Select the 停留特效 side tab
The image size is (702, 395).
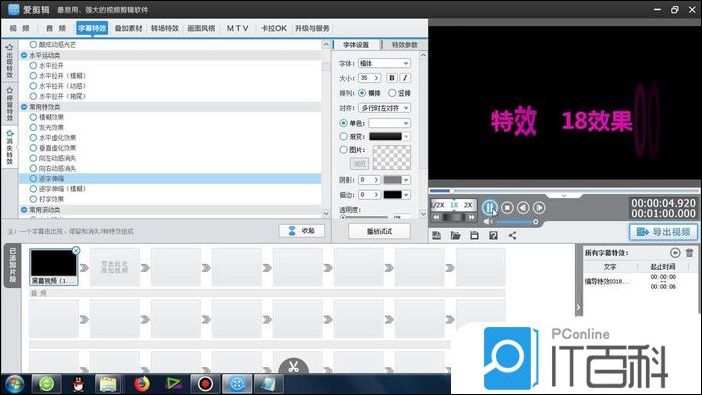[x=9, y=104]
